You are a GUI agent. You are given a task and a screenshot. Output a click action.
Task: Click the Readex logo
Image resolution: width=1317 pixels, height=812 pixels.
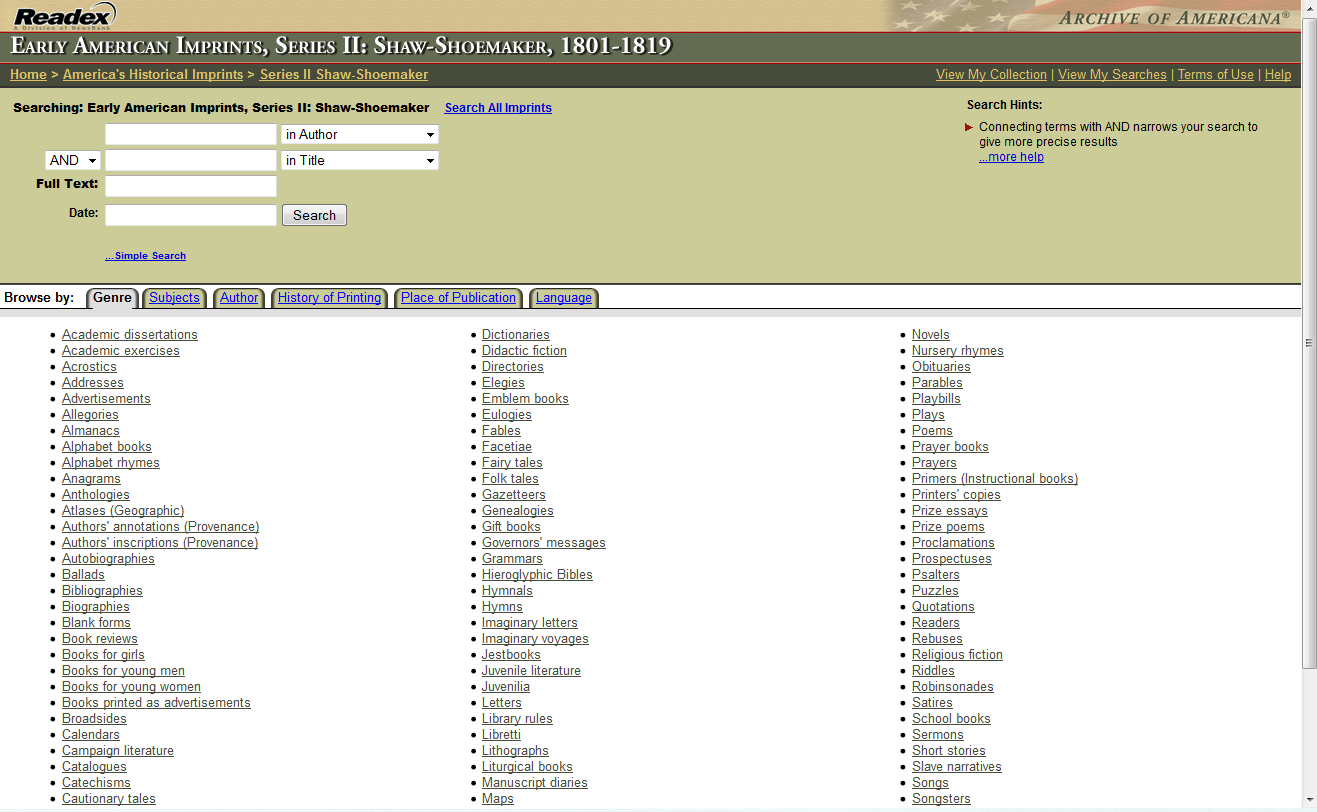[64, 16]
